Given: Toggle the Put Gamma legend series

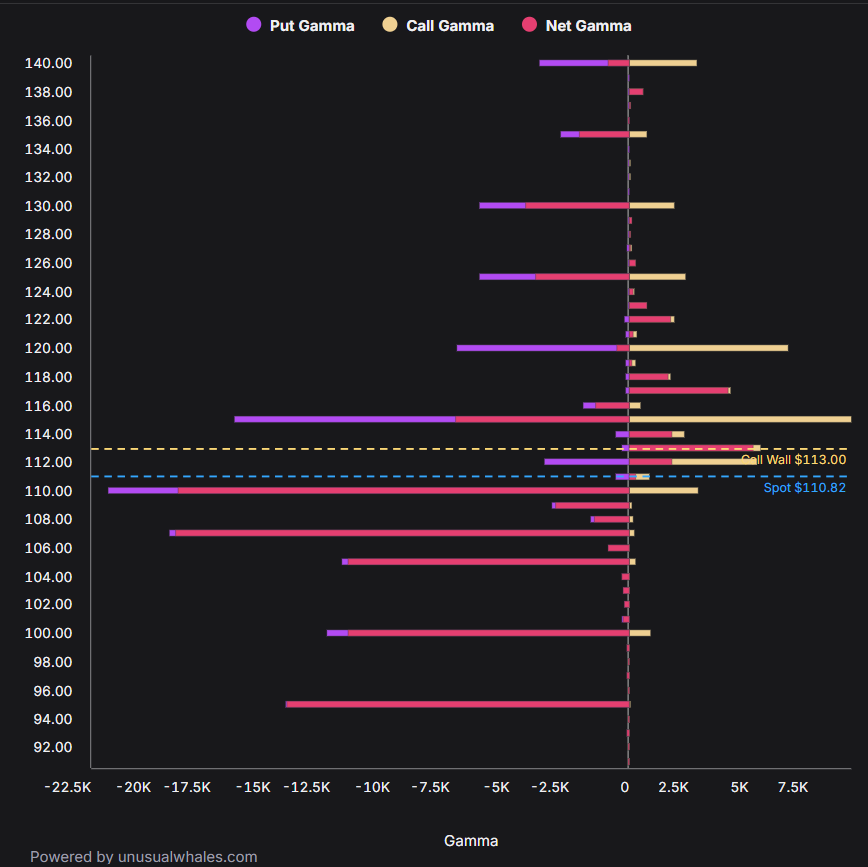Looking at the screenshot, I should 300,25.
